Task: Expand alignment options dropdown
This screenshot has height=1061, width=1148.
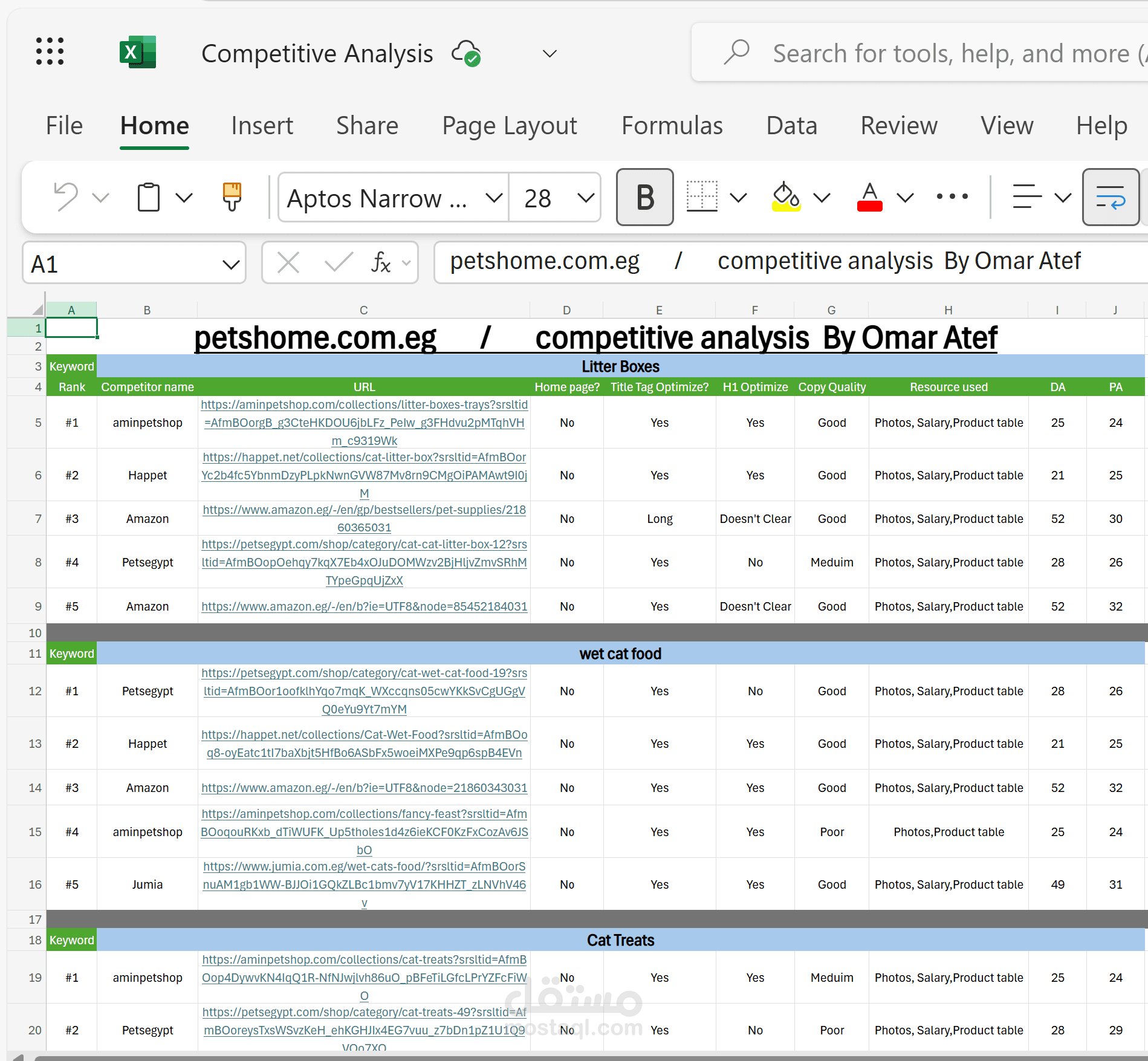Action: [x=1063, y=198]
